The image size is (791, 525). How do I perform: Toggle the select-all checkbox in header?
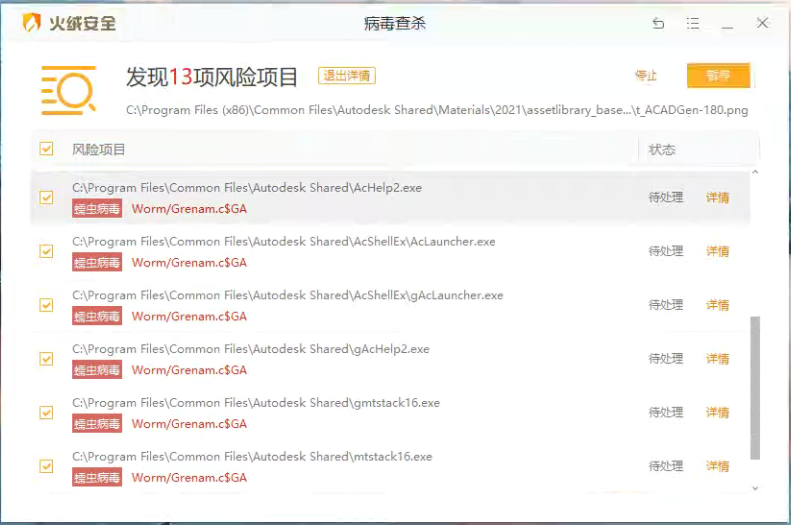[46, 149]
